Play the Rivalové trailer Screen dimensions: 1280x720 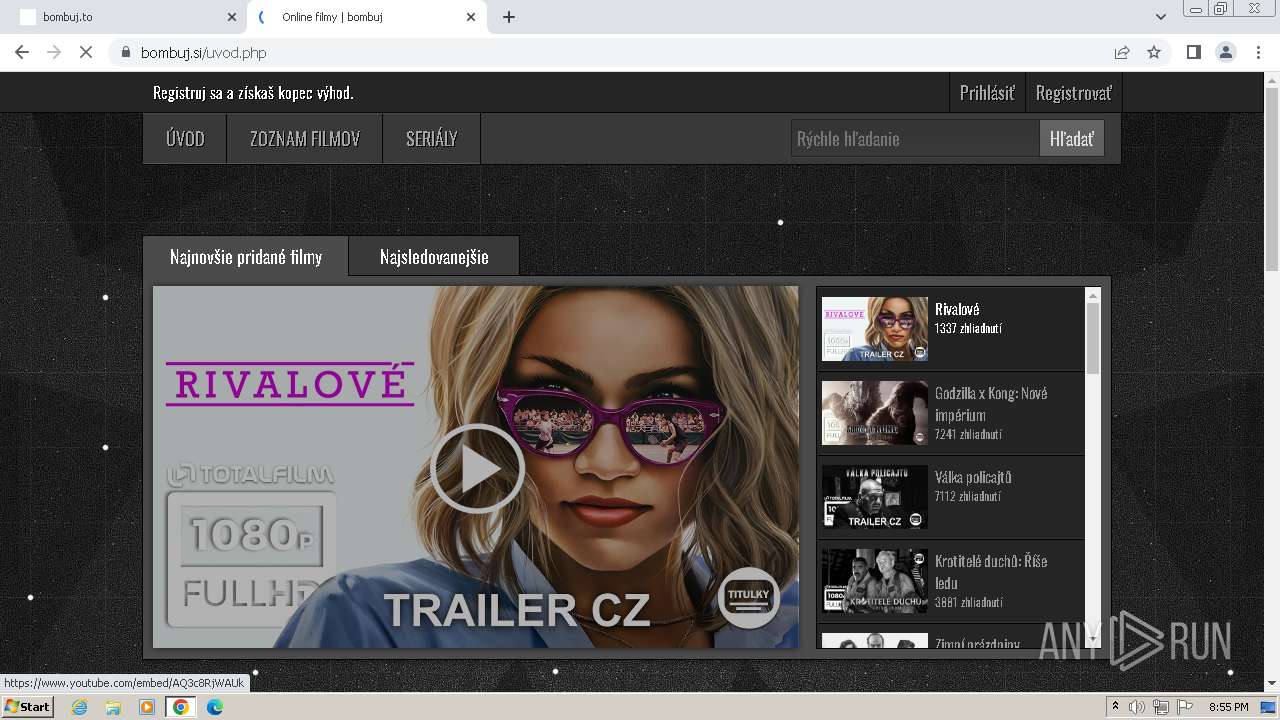pyautogui.click(x=477, y=468)
